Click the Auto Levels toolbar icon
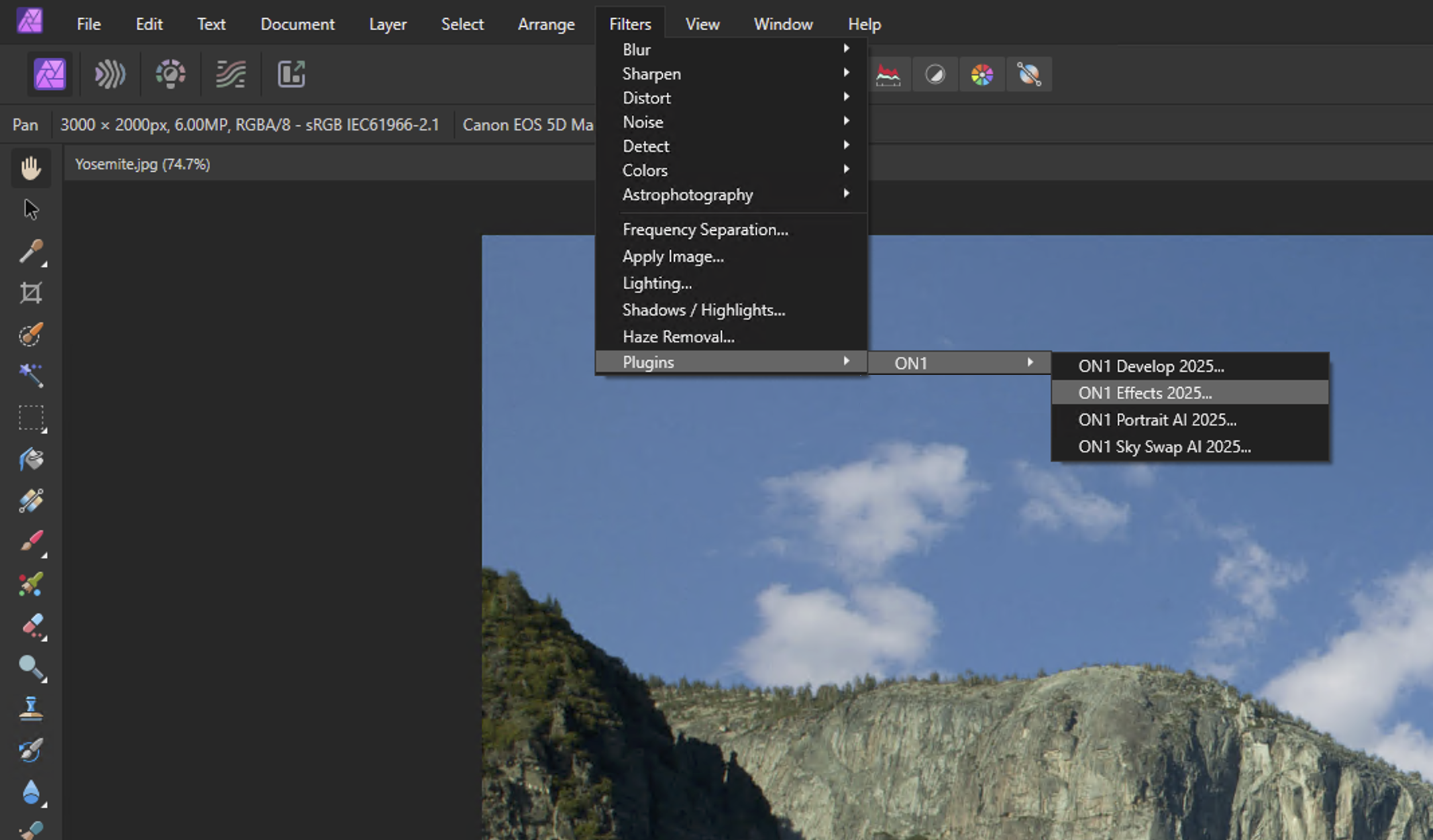 pos(888,74)
